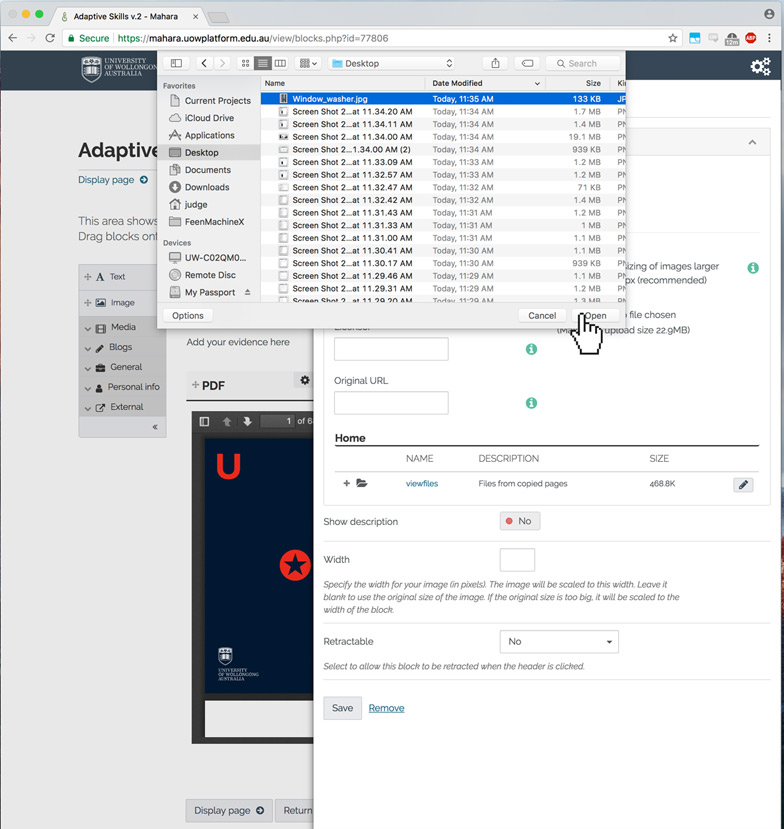
Task: Expand the viewfiles folder plus icon
Action: point(346,483)
